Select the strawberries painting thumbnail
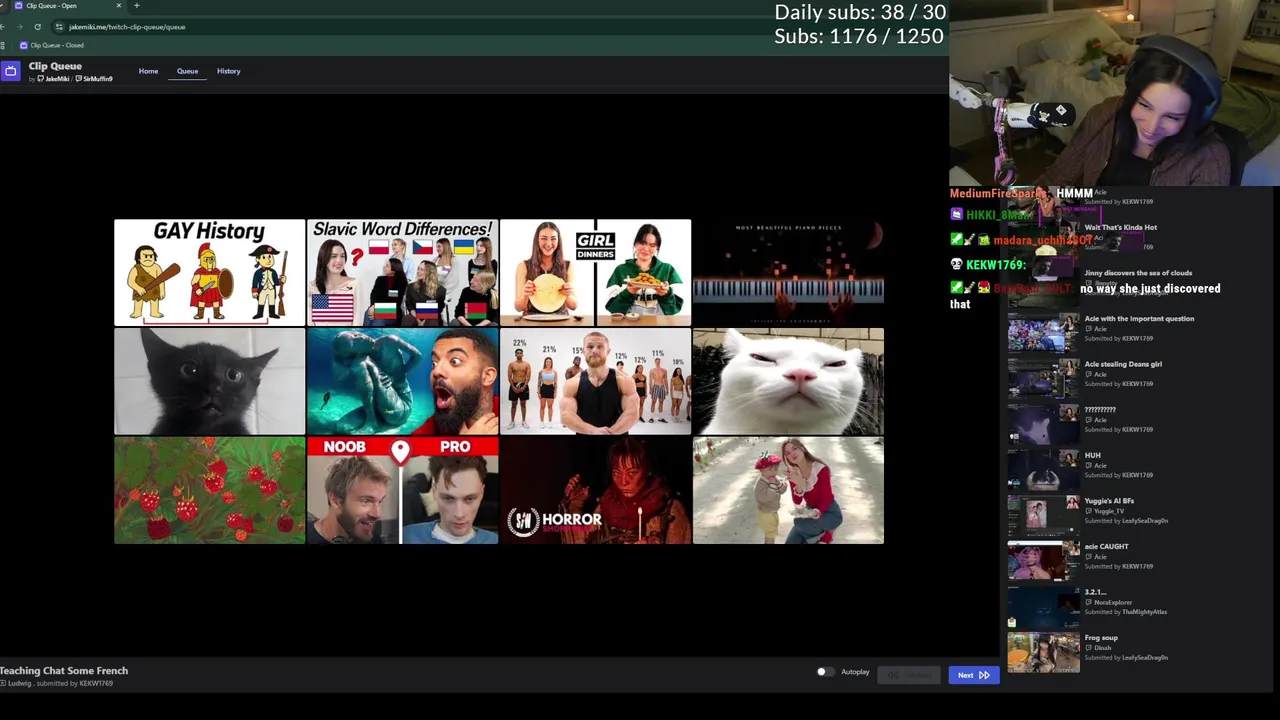1280x720 pixels. pyautogui.click(x=209, y=490)
